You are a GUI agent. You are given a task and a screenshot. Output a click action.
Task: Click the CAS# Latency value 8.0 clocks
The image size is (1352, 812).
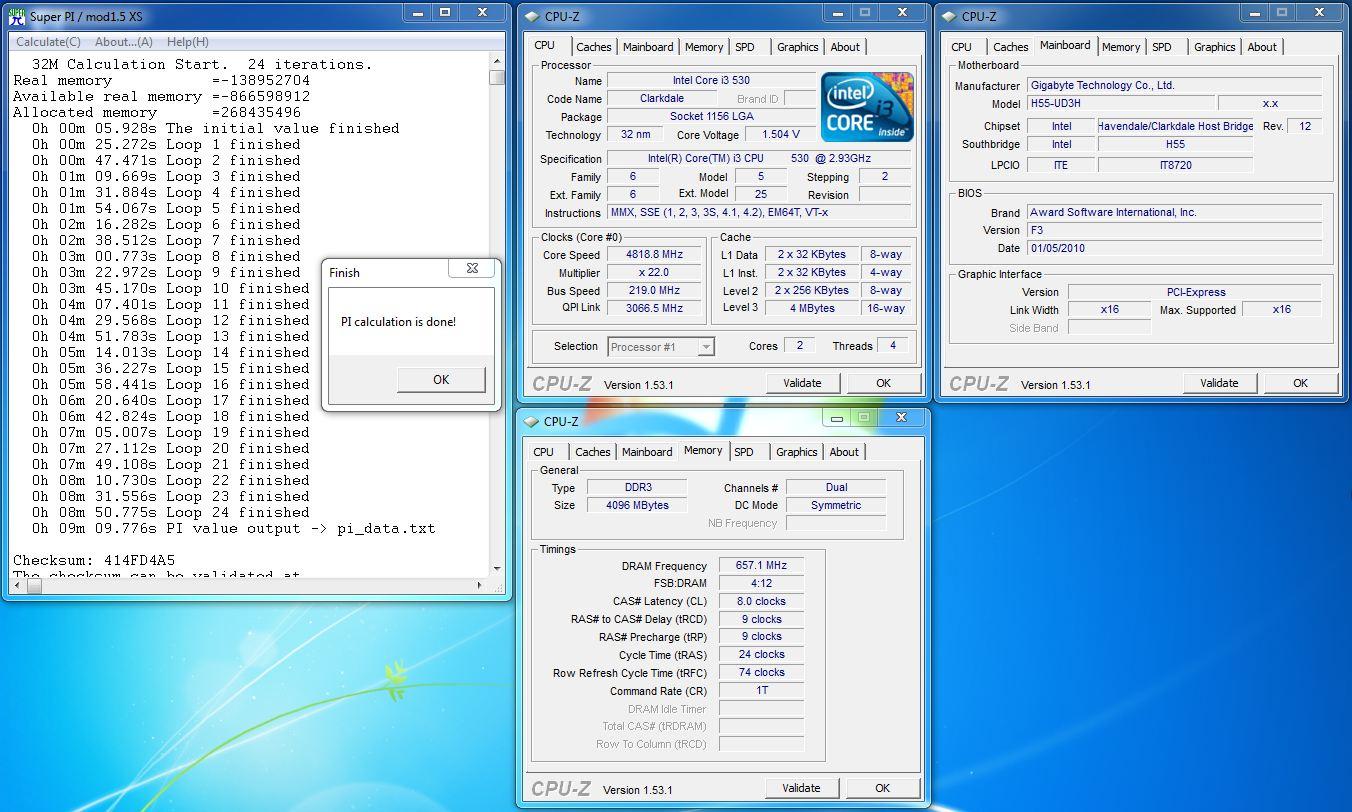pyautogui.click(x=761, y=602)
